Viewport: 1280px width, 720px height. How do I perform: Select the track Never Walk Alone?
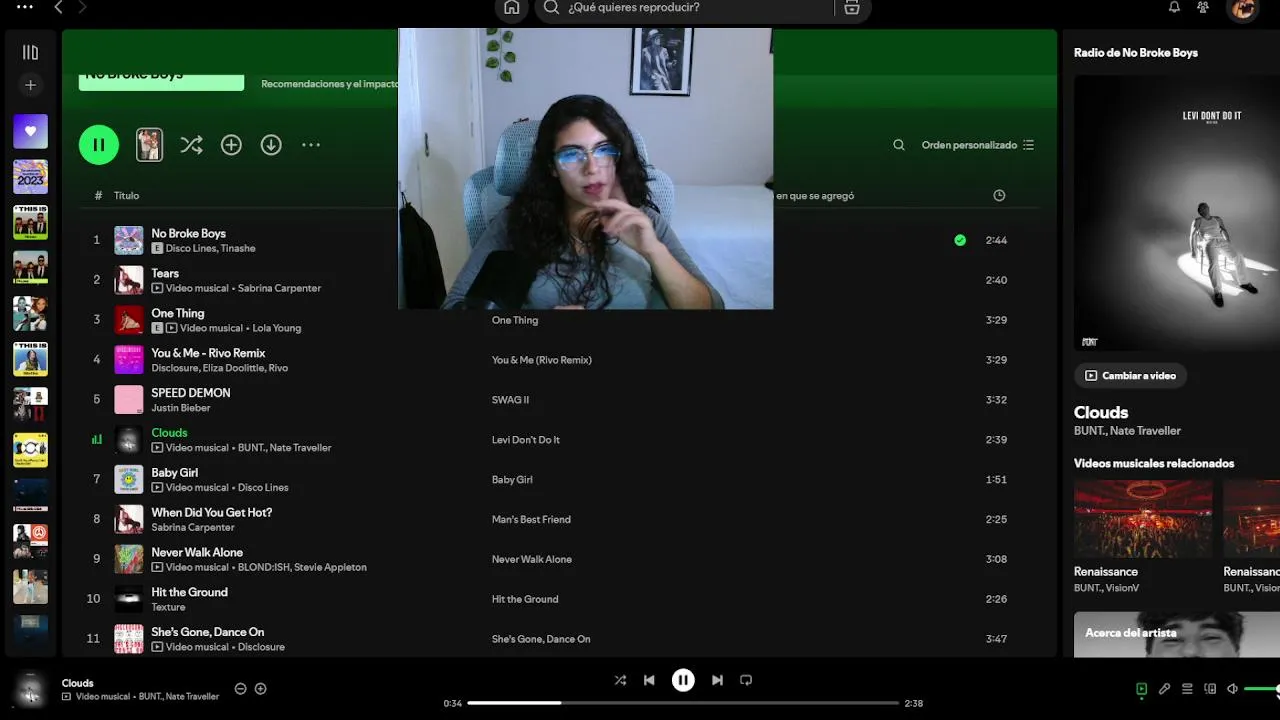click(x=197, y=552)
